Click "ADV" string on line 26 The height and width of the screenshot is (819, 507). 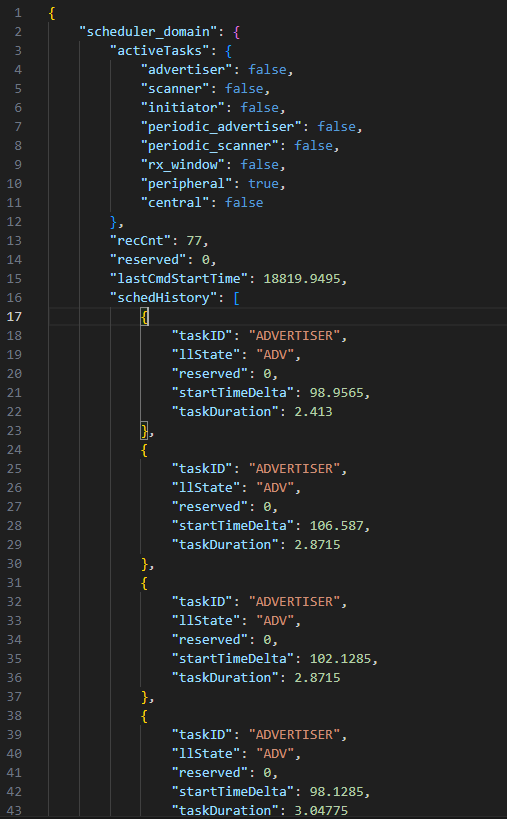(275, 487)
